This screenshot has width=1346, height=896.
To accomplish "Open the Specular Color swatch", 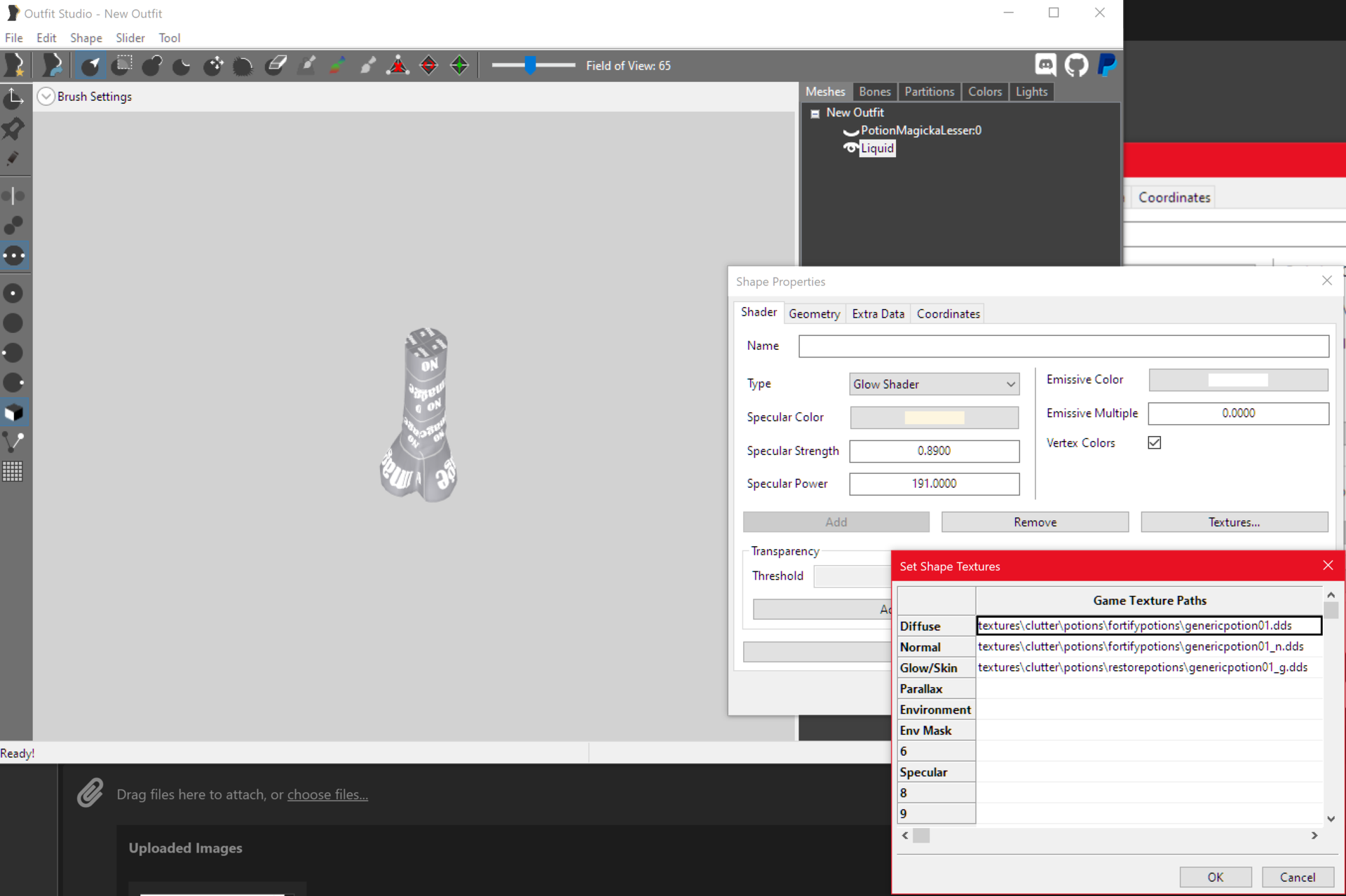I will [934, 418].
